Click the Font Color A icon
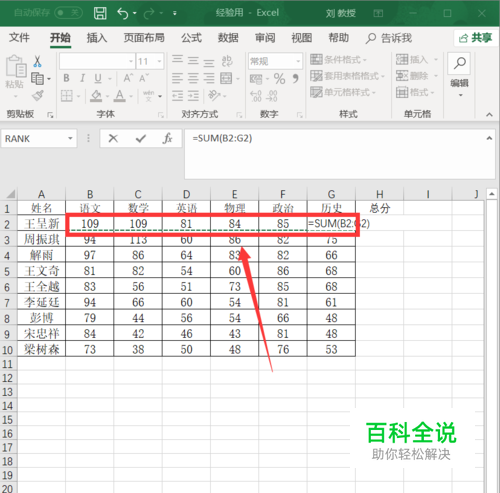The width and height of the screenshot is (500, 493). (120, 96)
